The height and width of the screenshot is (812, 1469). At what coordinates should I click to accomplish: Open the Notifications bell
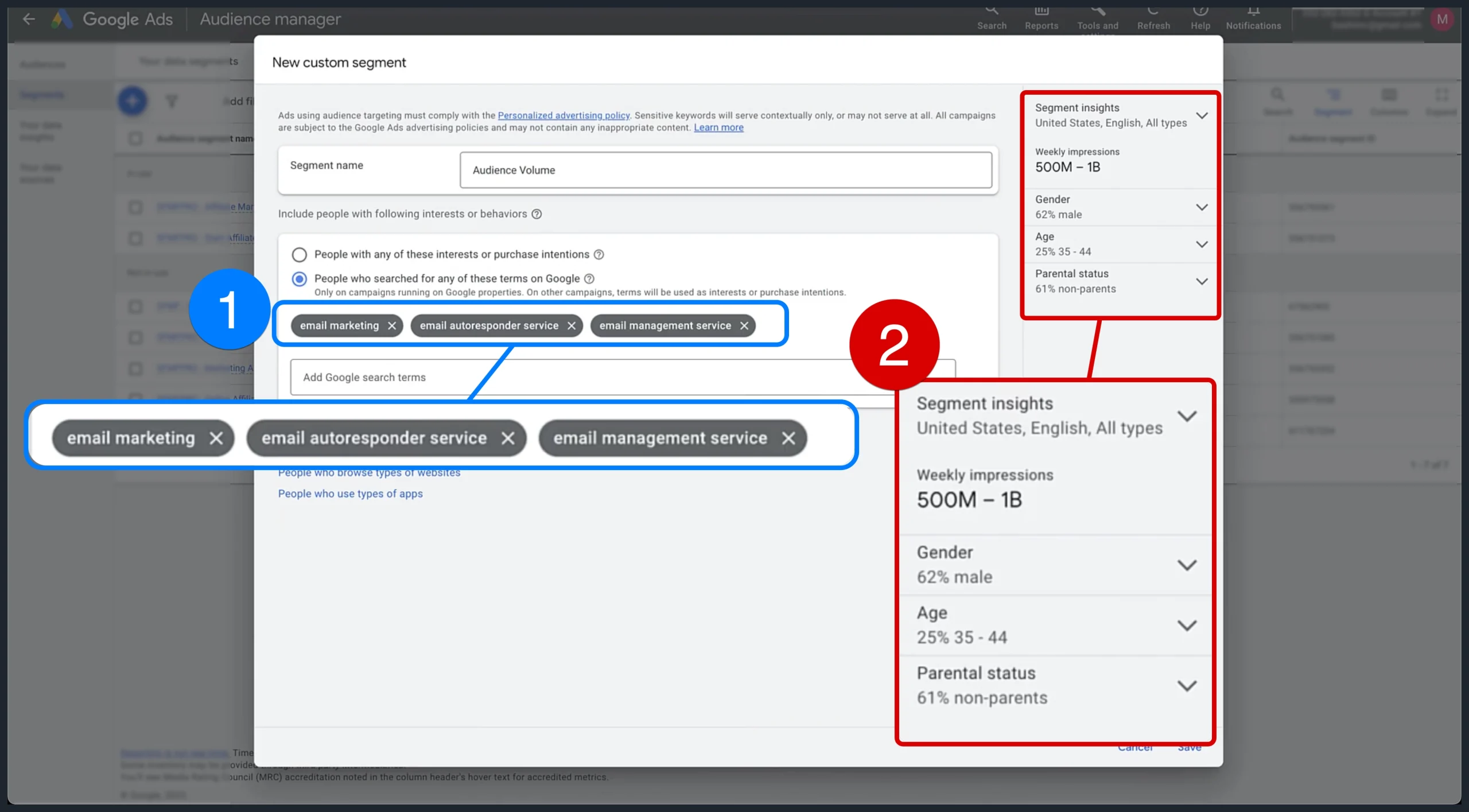pyautogui.click(x=1253, y=19)
